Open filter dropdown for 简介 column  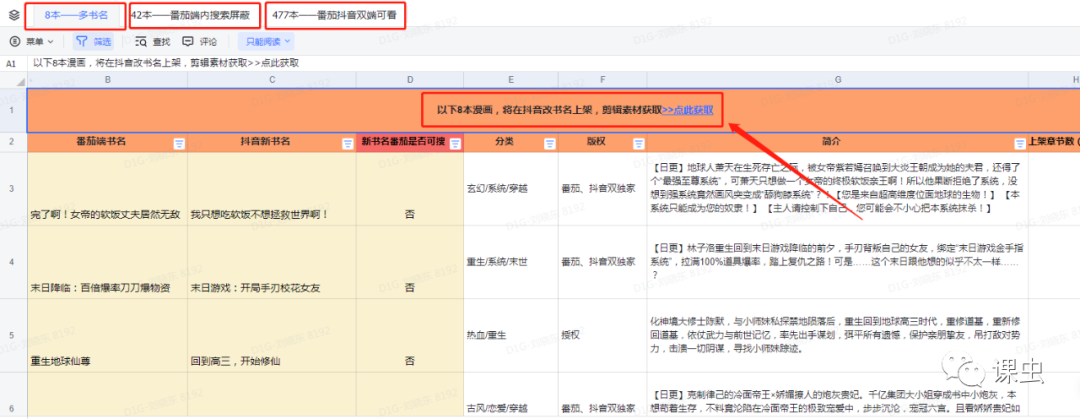pos(1020,143)
